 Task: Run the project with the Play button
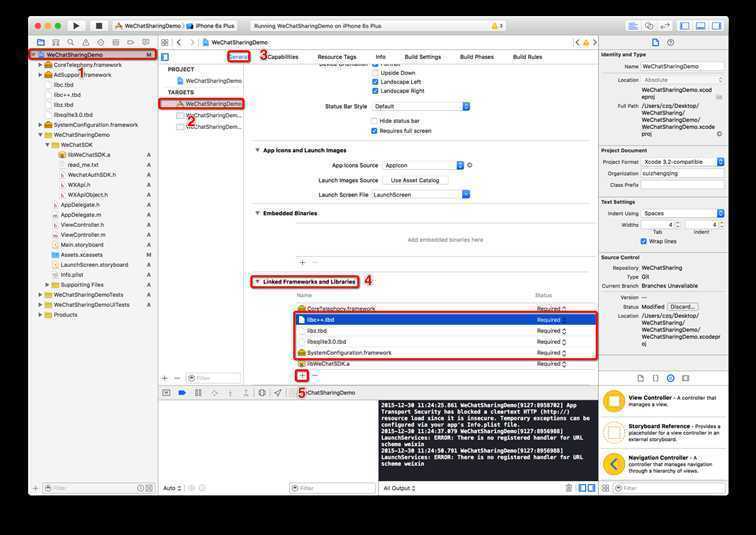tap(76, 26)
